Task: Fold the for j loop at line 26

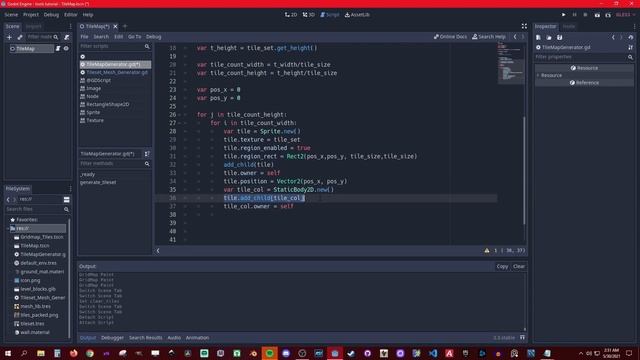Action: tap(179, 115)
